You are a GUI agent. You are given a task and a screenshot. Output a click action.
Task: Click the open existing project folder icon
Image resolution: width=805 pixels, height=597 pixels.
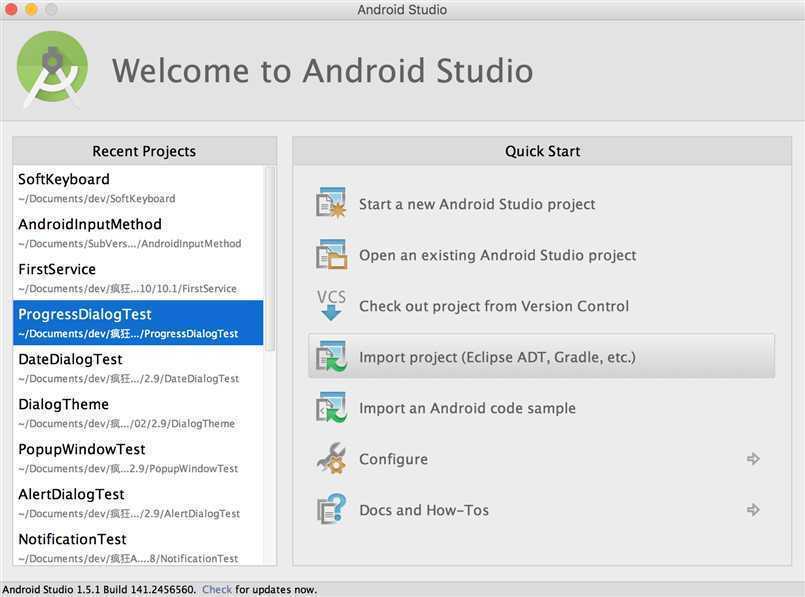[x=331, y=255]
